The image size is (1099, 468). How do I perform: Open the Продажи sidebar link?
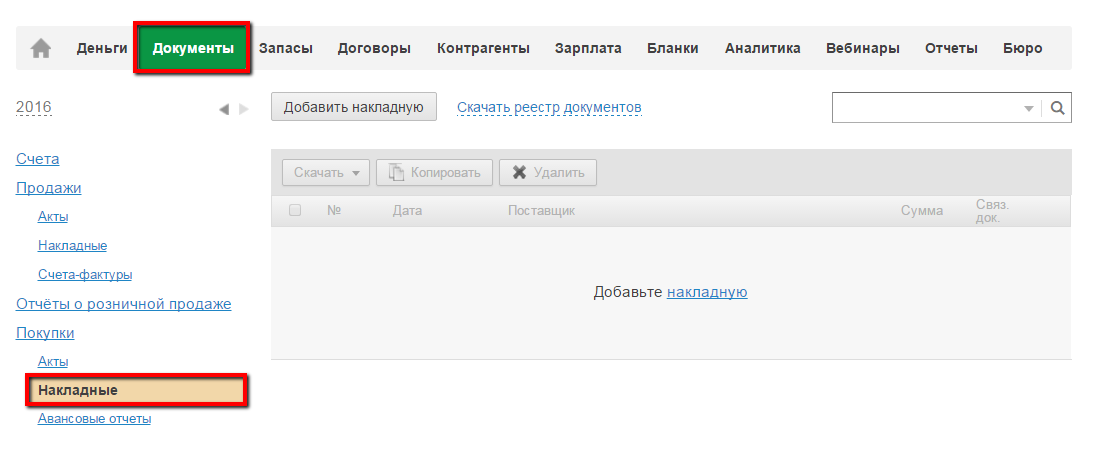48,188
